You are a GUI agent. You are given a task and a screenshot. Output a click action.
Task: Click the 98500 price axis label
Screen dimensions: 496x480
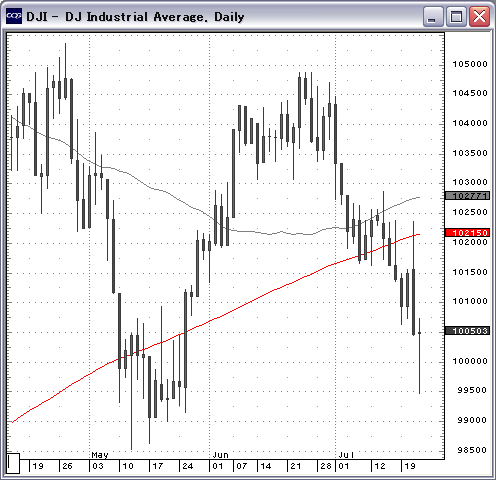click(x=472, y=450)
